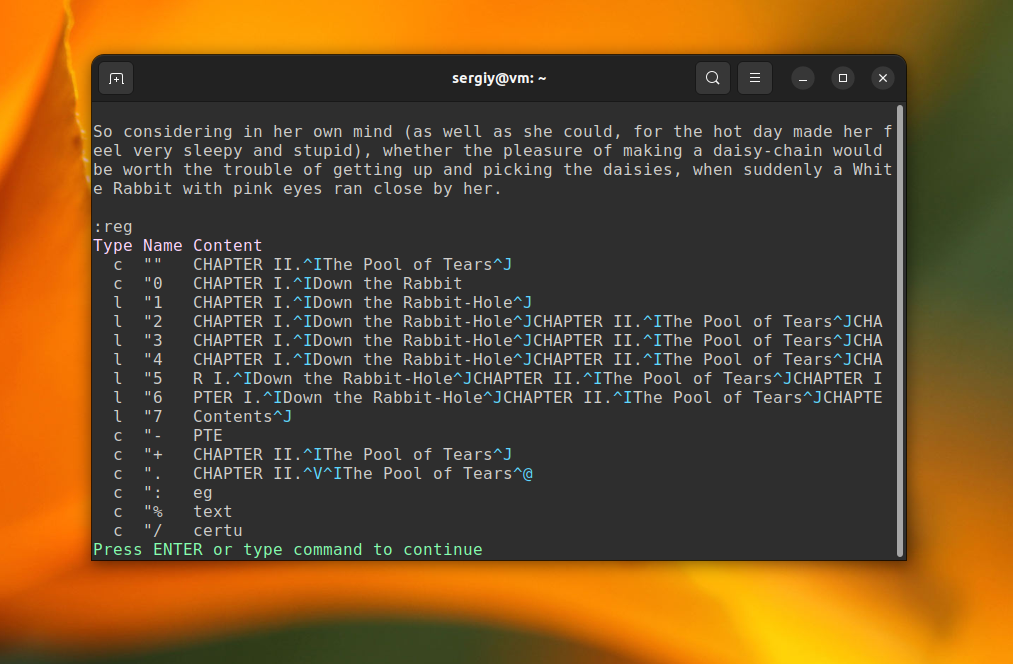1013x664 pixels.
Task: Click the line starting 'So considering in her'
Action: 493,132
